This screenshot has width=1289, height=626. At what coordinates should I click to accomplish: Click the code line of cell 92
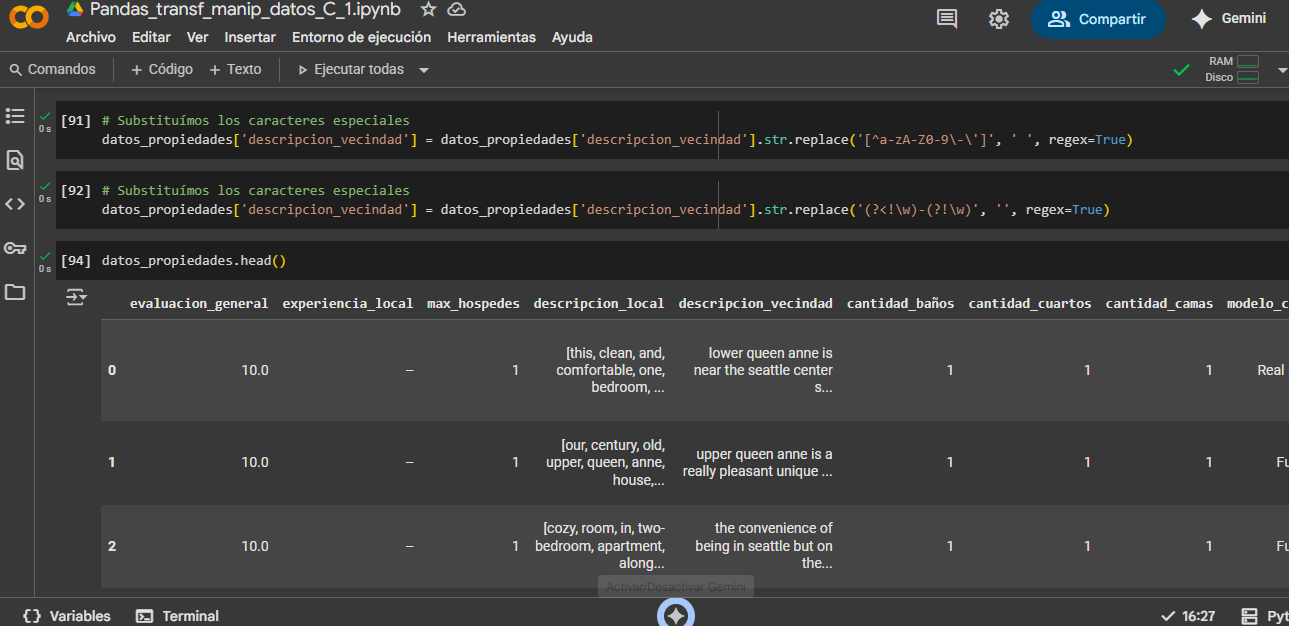click(606, 210)
